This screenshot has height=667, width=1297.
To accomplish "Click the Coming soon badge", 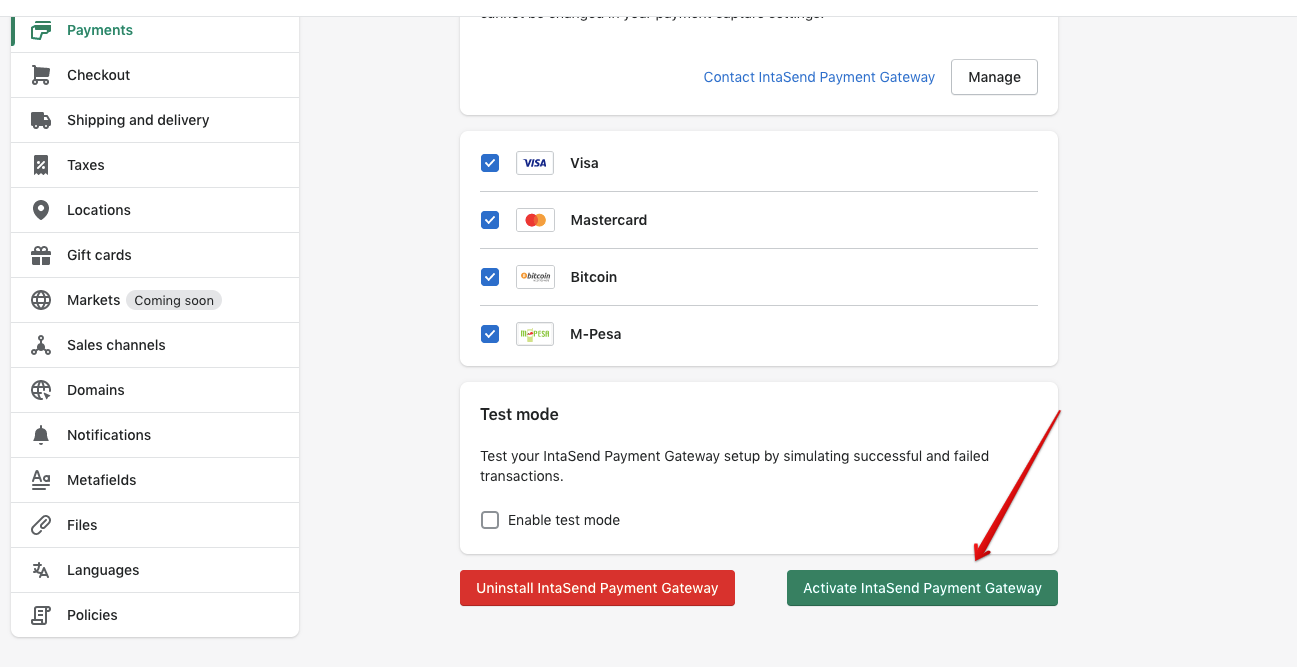I will click(x=174, y=300).
